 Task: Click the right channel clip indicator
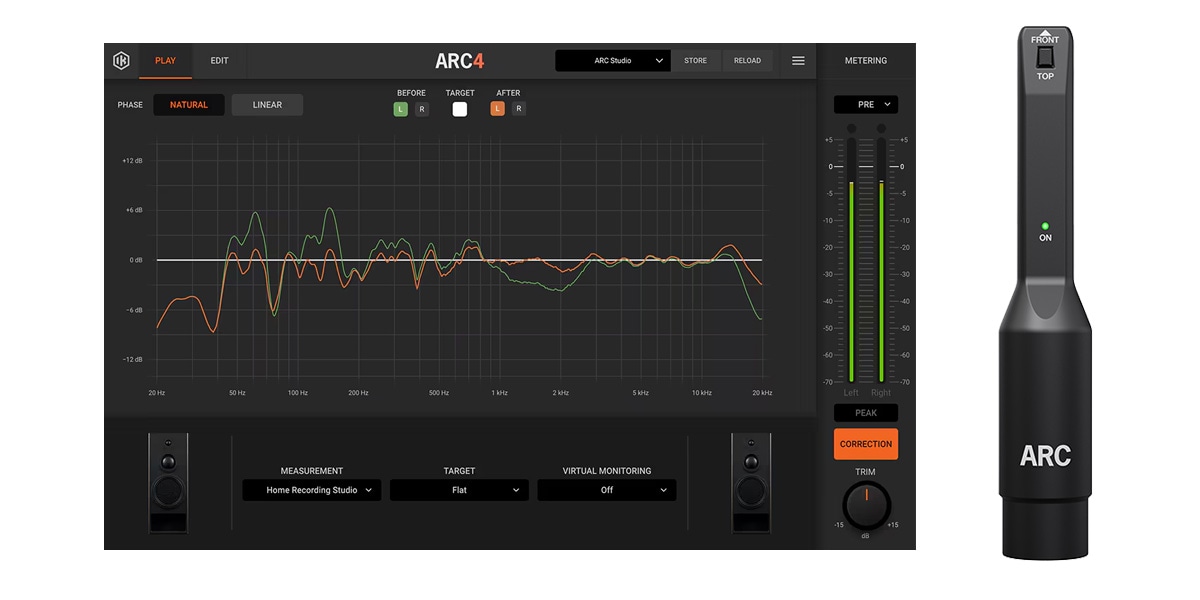coord(881,128)
